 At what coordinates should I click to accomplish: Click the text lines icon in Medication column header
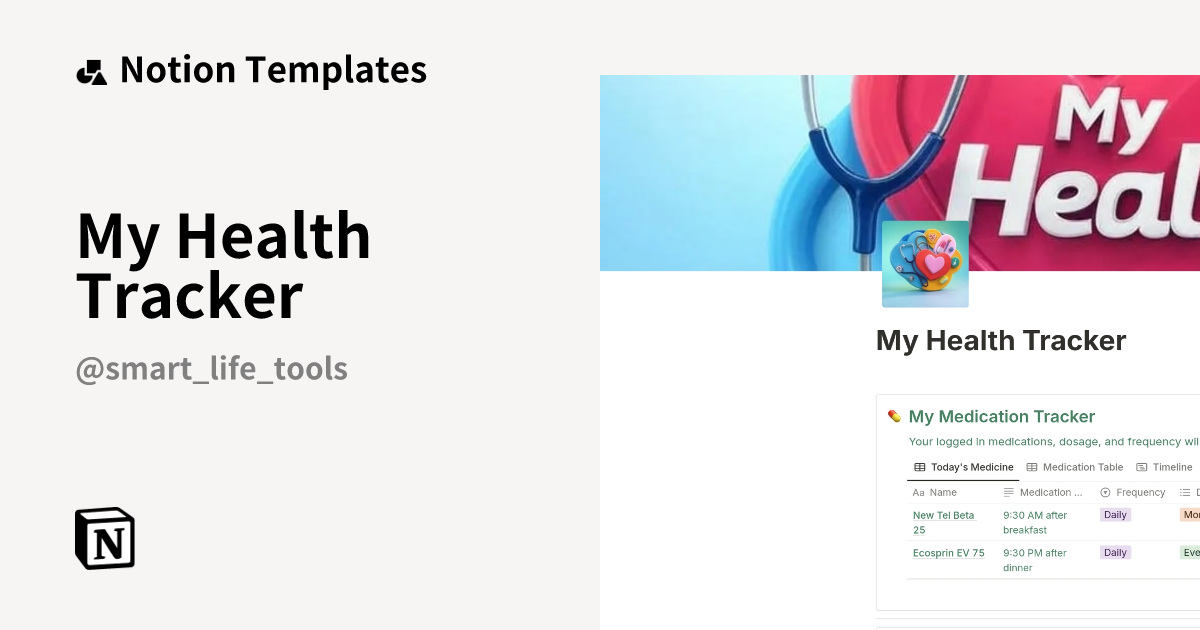tap(1008, 492)
